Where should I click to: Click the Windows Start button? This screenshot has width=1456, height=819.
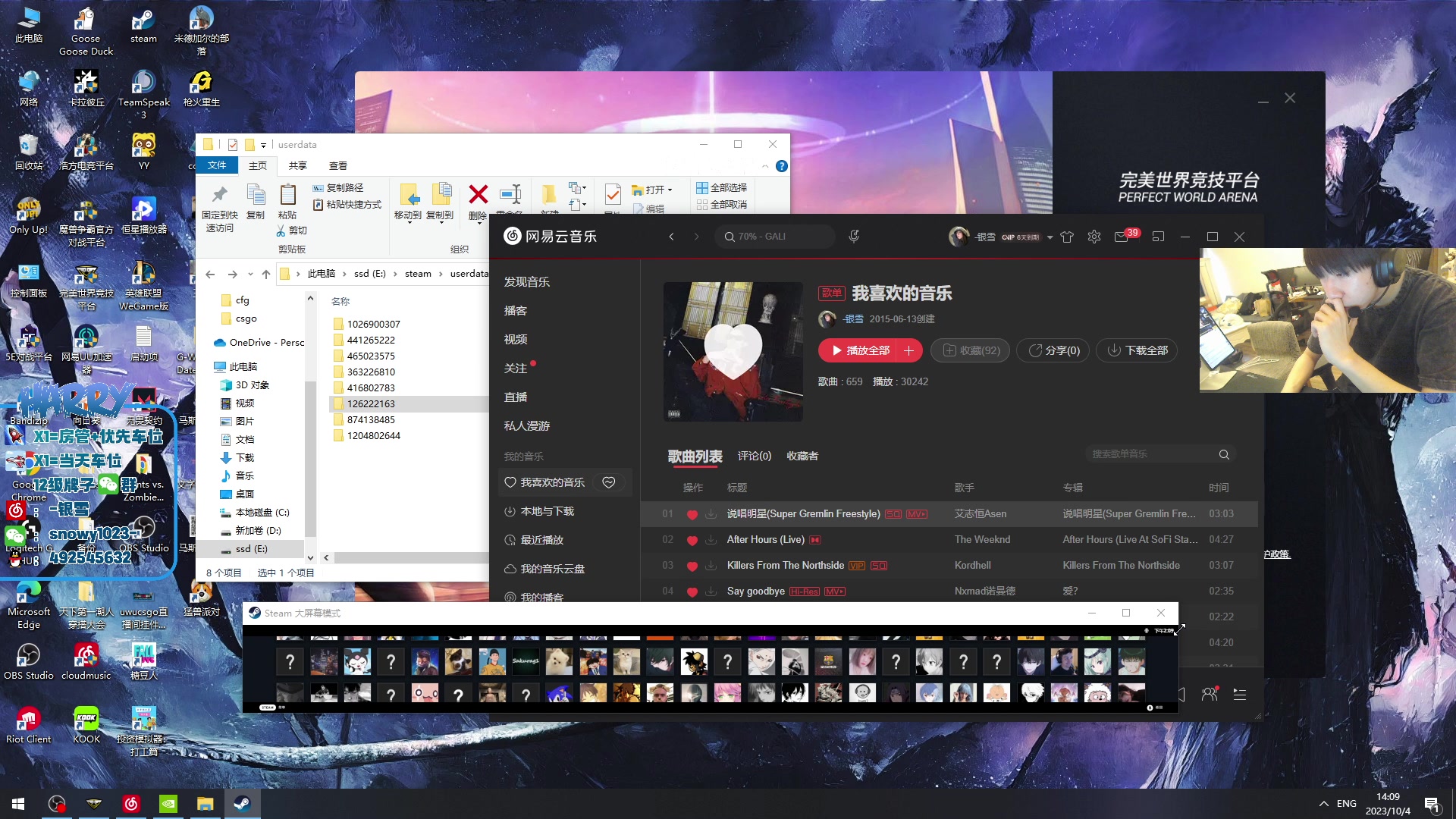[18, 804]
